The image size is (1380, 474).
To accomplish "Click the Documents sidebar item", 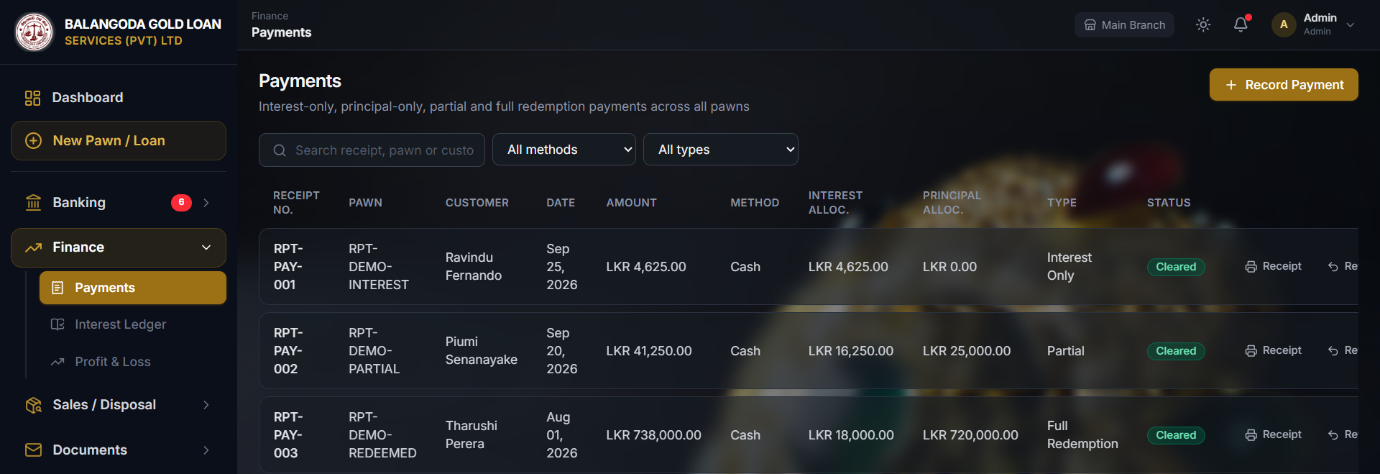I will [x=118, y=450].
